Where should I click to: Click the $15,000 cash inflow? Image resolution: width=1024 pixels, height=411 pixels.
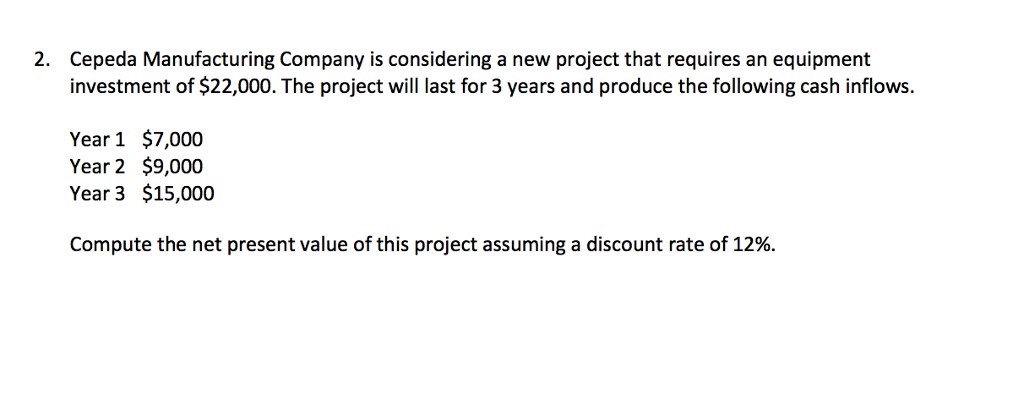click(178, 194)
